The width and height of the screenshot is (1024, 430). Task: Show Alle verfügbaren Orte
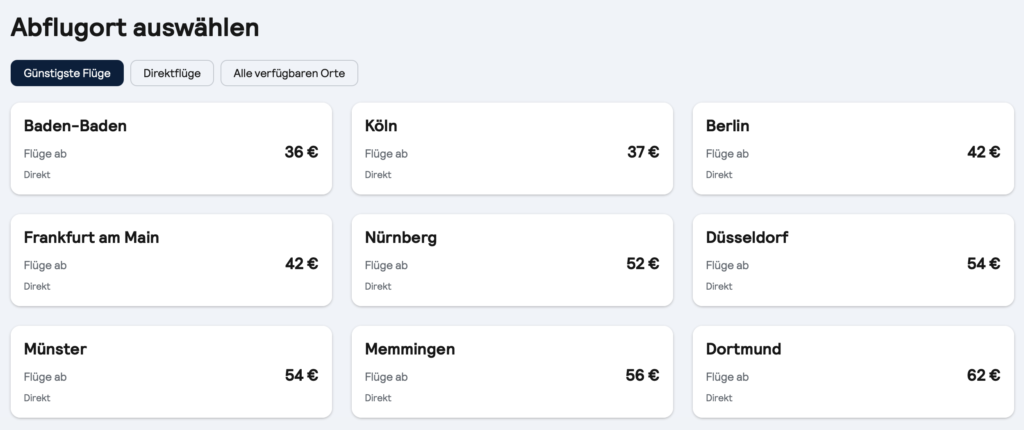tap(289, 73)
